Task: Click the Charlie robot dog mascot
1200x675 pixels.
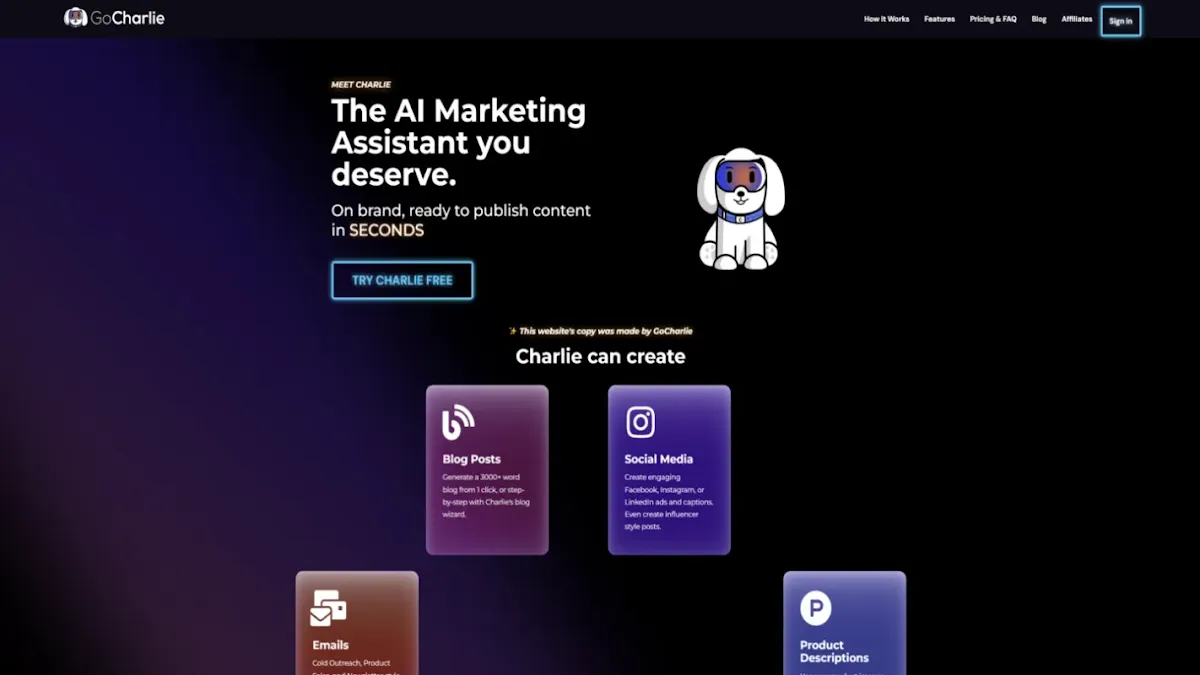Action: tap(741, 209)
